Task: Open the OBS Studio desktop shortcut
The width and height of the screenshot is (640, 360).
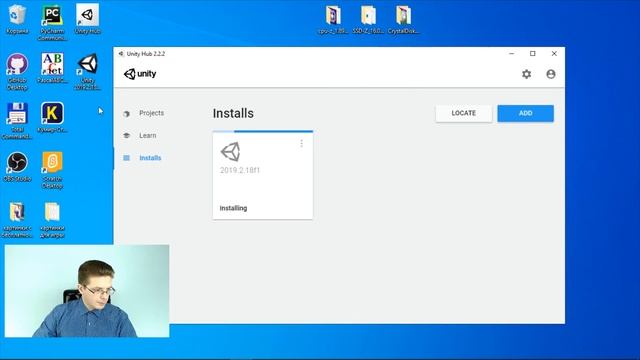Action: (x=17, y=167)
